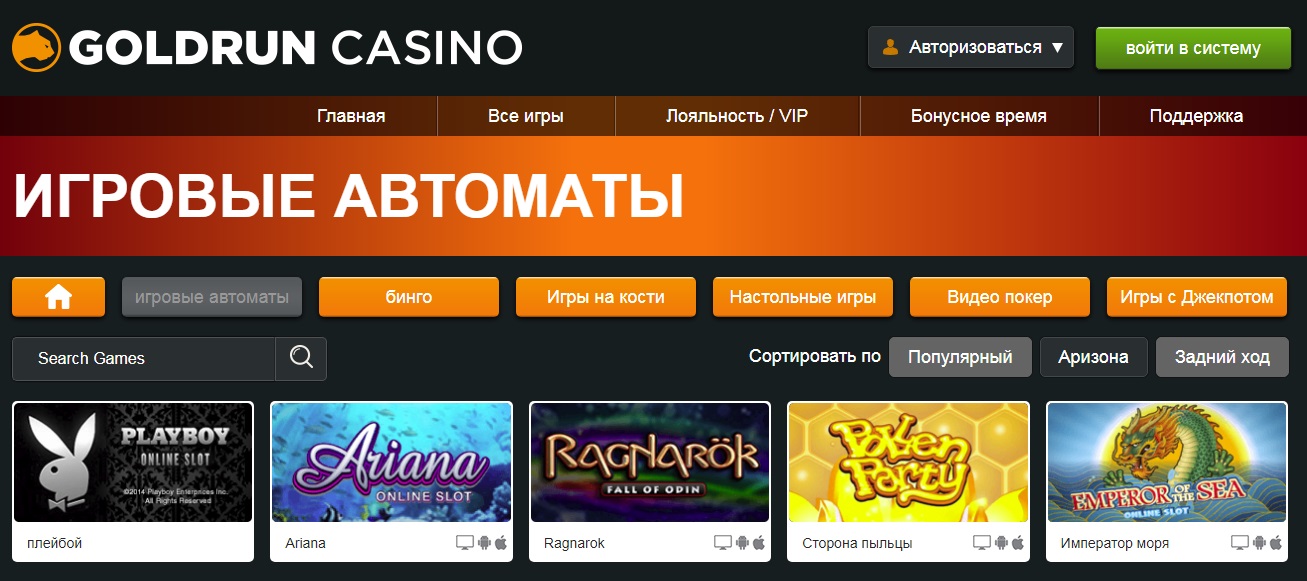Click the Android icon under Ragnarok
Viewport: 1307px width, 581px height.
(742, 543)
